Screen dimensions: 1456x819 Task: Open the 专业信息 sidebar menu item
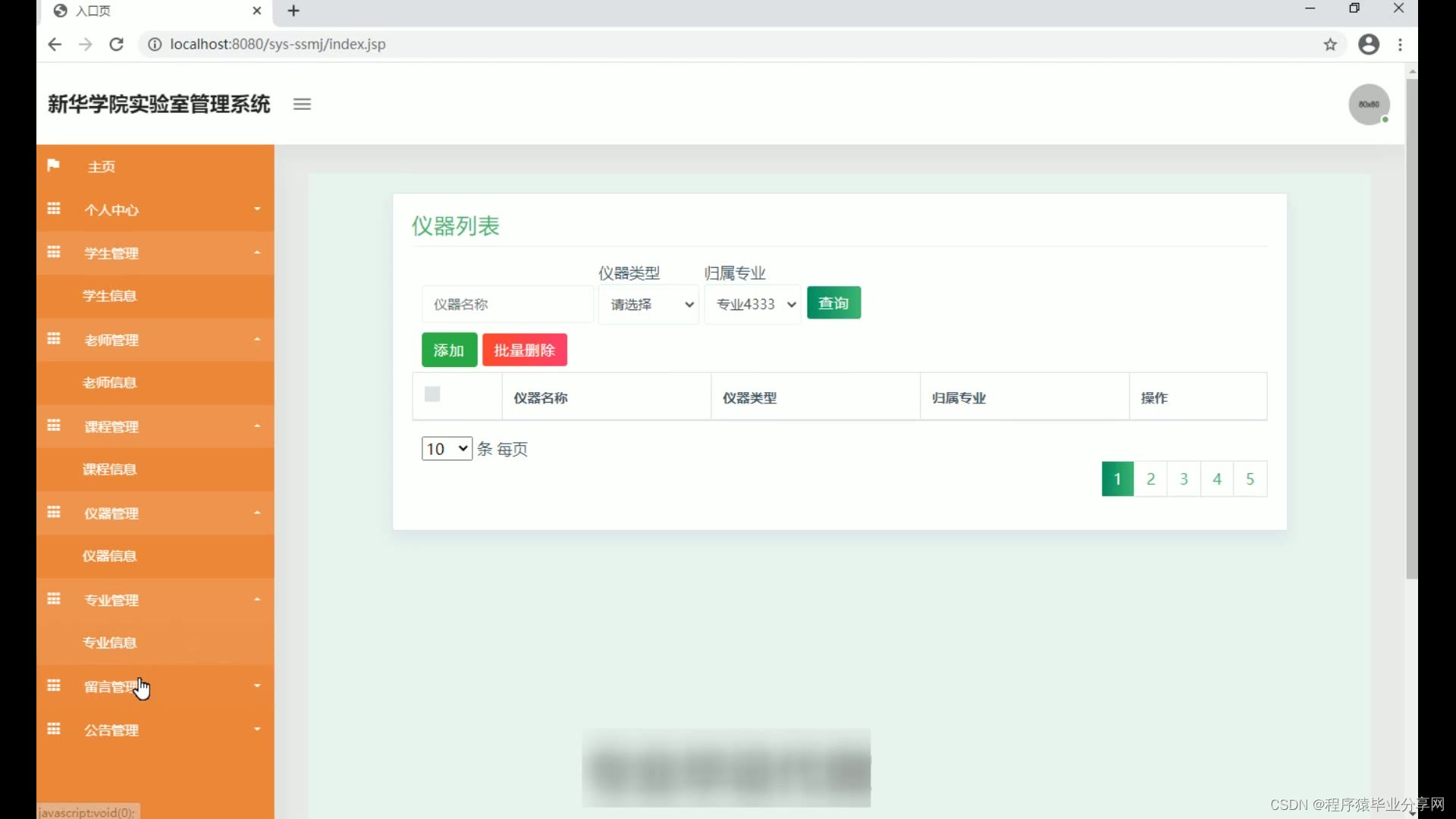point(110,642)
